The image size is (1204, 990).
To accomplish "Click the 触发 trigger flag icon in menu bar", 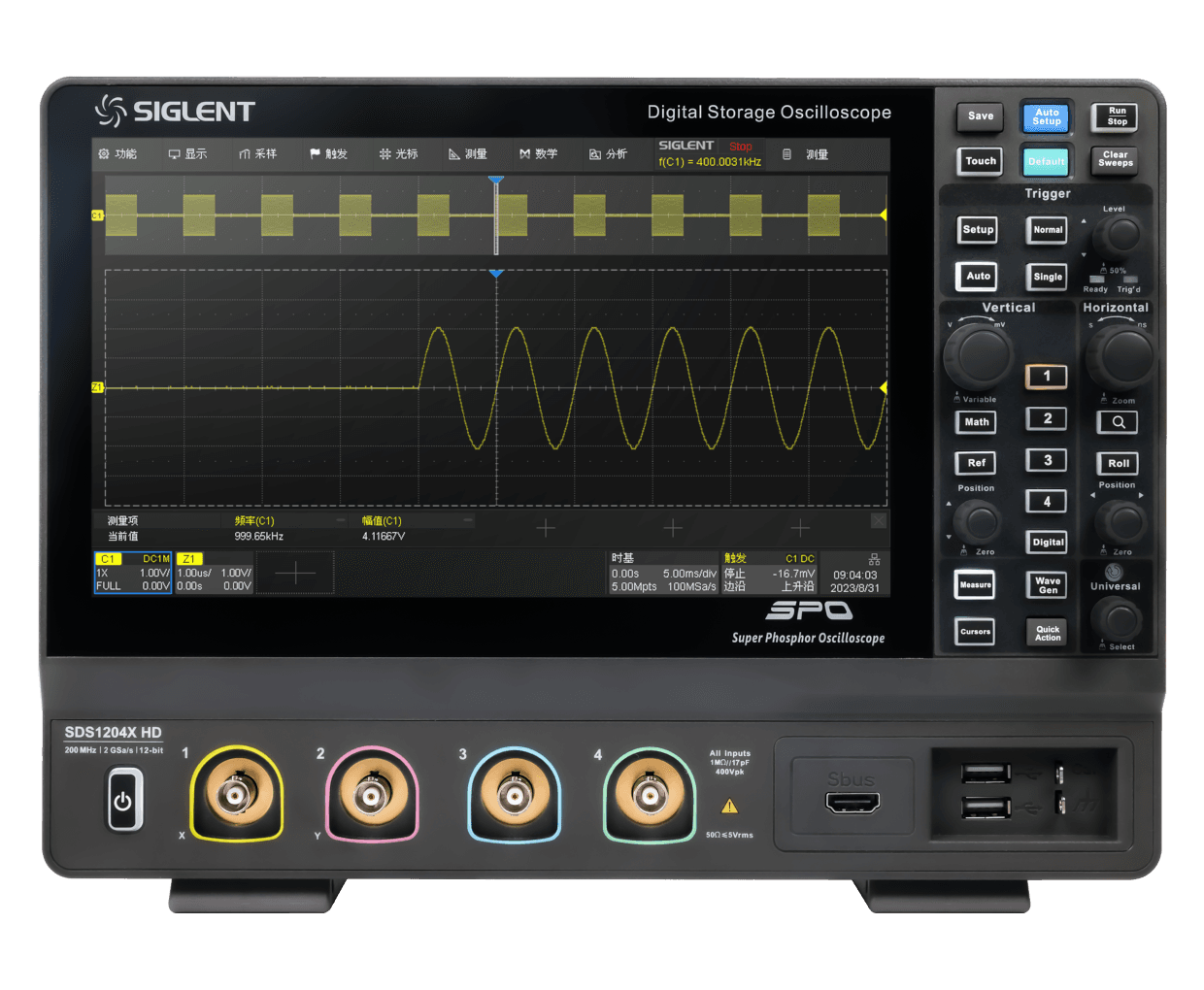I will click(317, 153).
